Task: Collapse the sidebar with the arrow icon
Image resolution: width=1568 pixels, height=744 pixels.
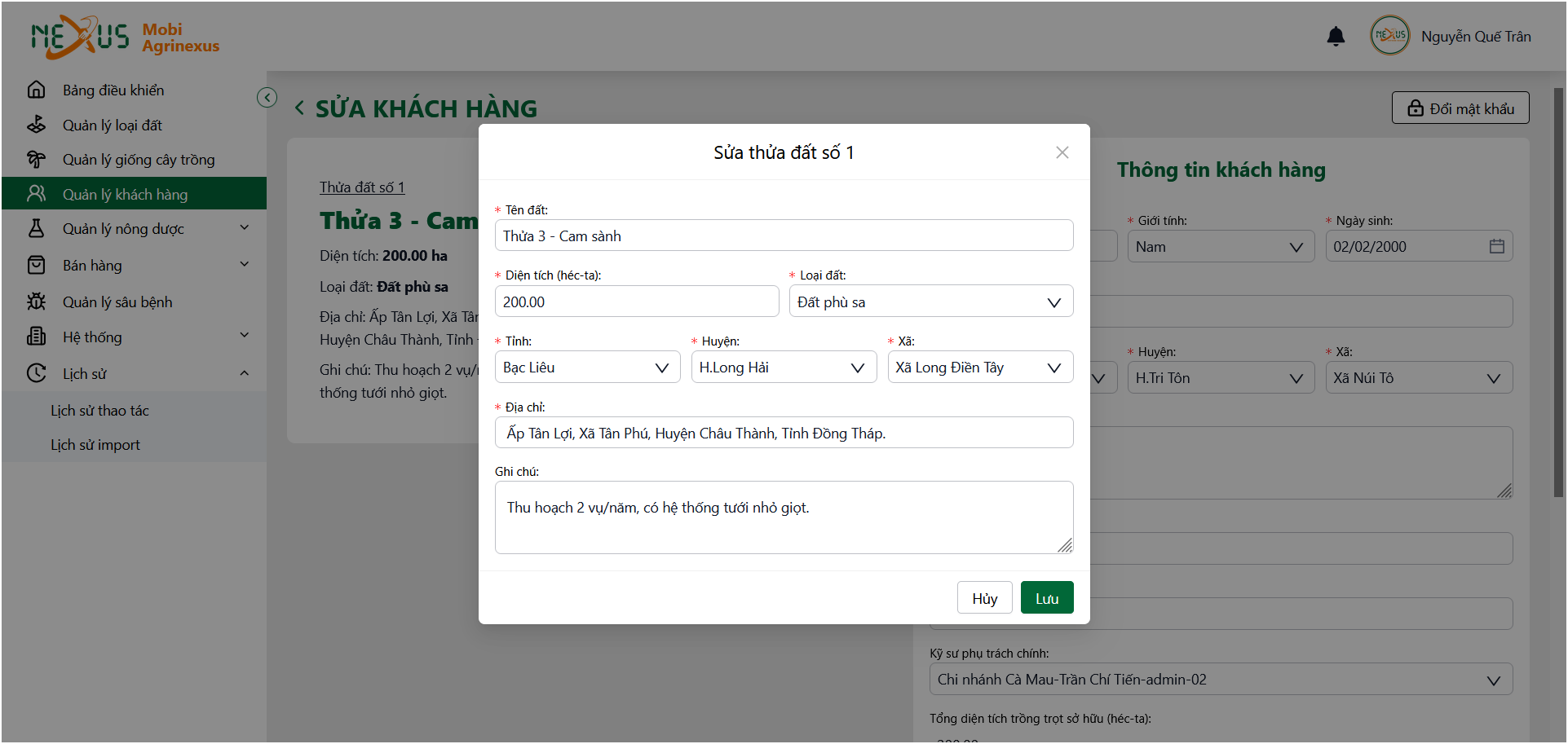Action: [x=267, y=98]
